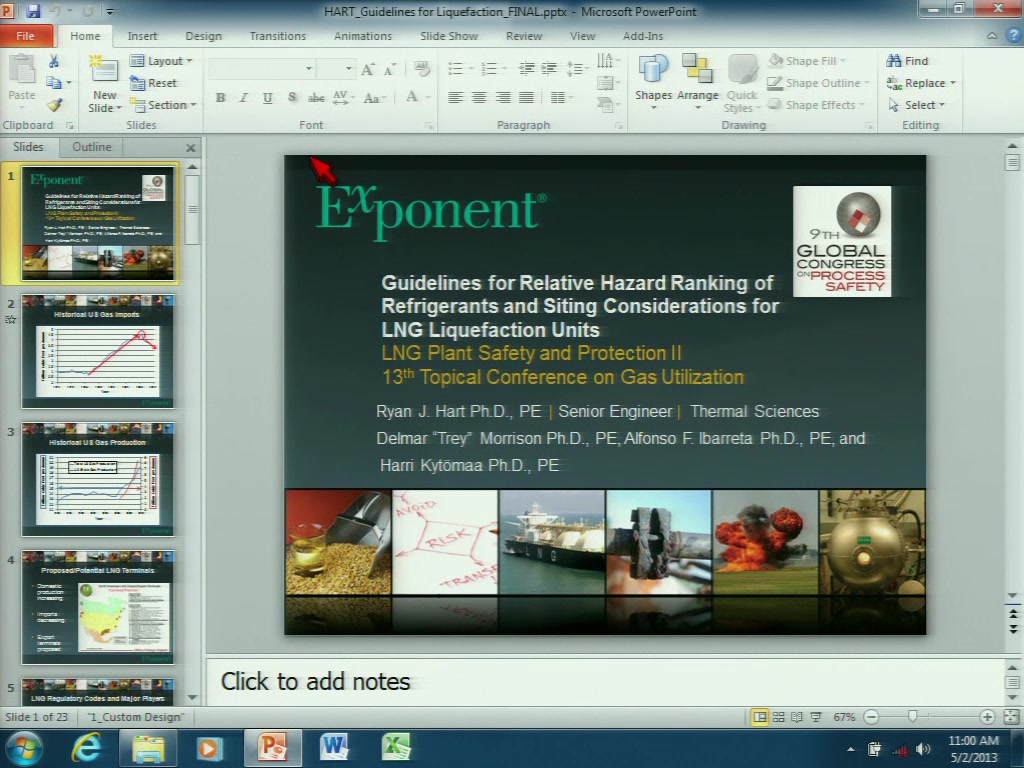Toggle Underline formatting
The height and width of the screenshot is (768, 1024).
coord(267,98)
